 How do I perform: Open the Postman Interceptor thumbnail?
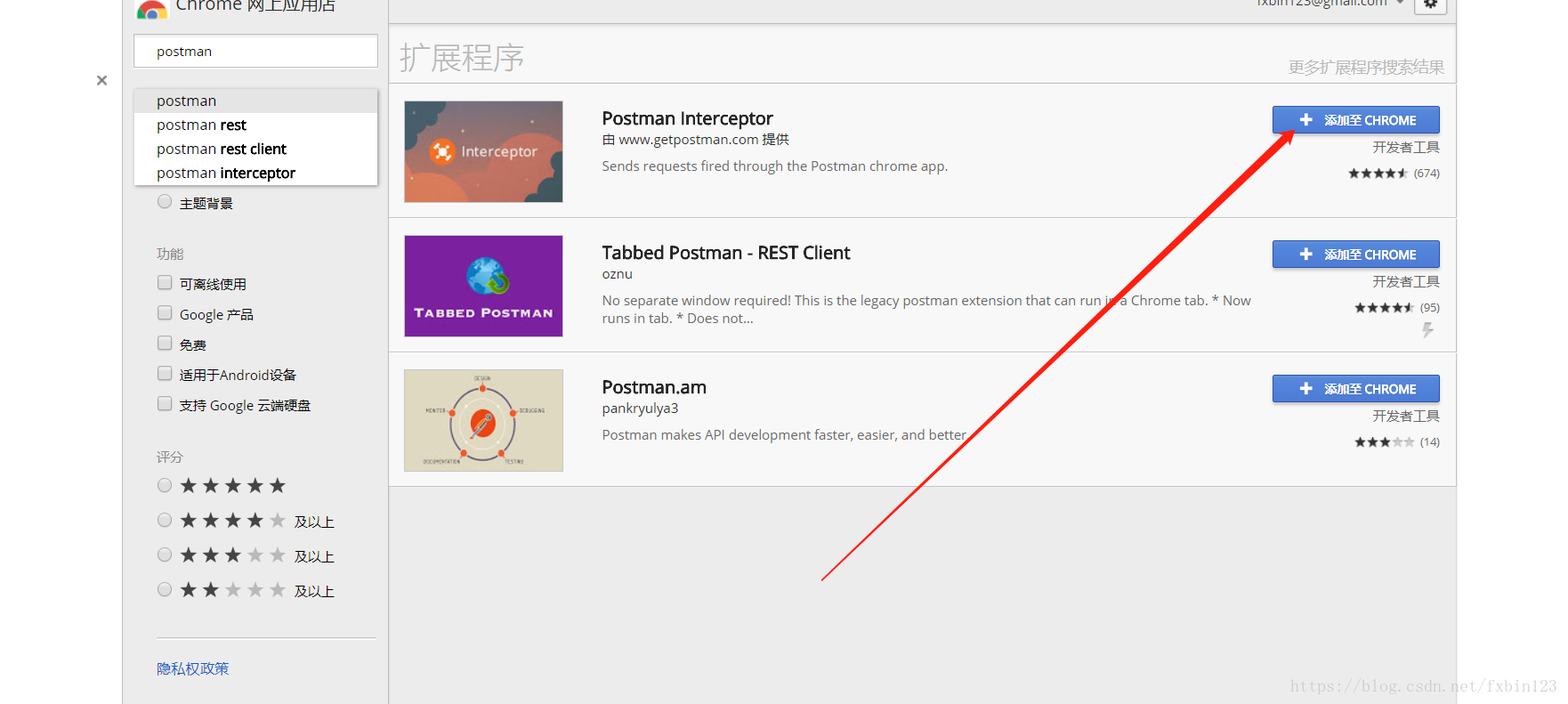pos(483,151)
